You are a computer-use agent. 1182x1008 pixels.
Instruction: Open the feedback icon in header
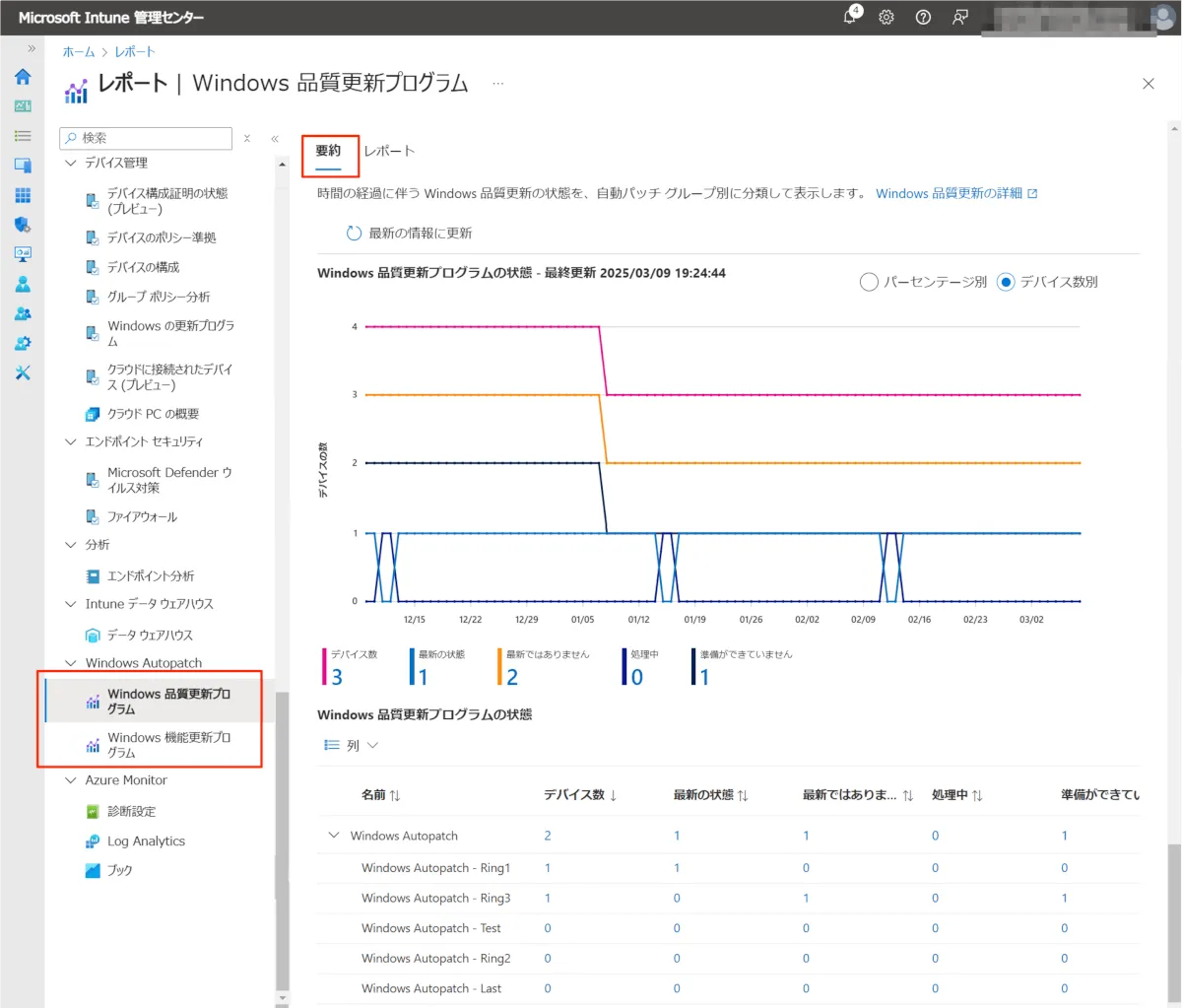[x=959, y=17]
